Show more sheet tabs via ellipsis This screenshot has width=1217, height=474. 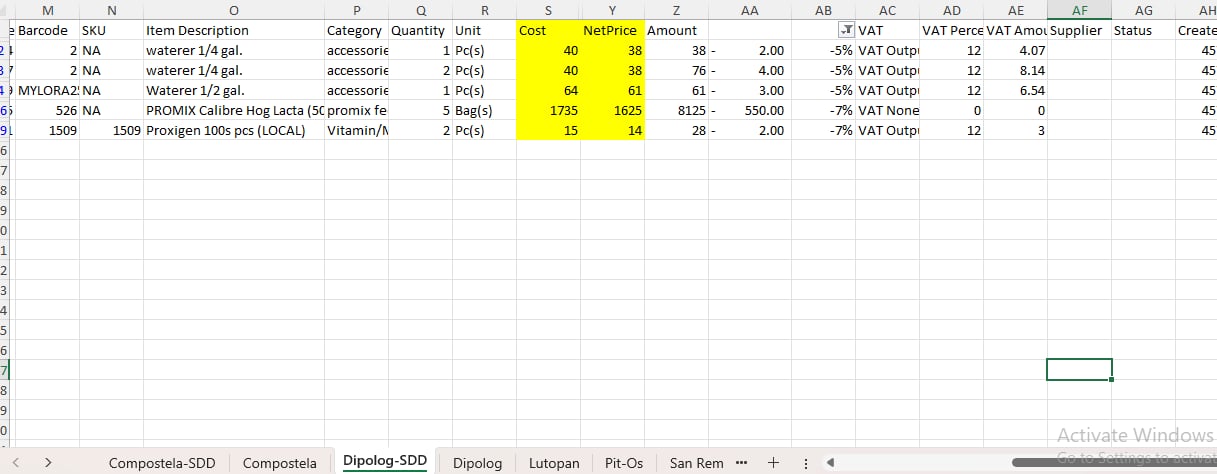click(741, 463)
